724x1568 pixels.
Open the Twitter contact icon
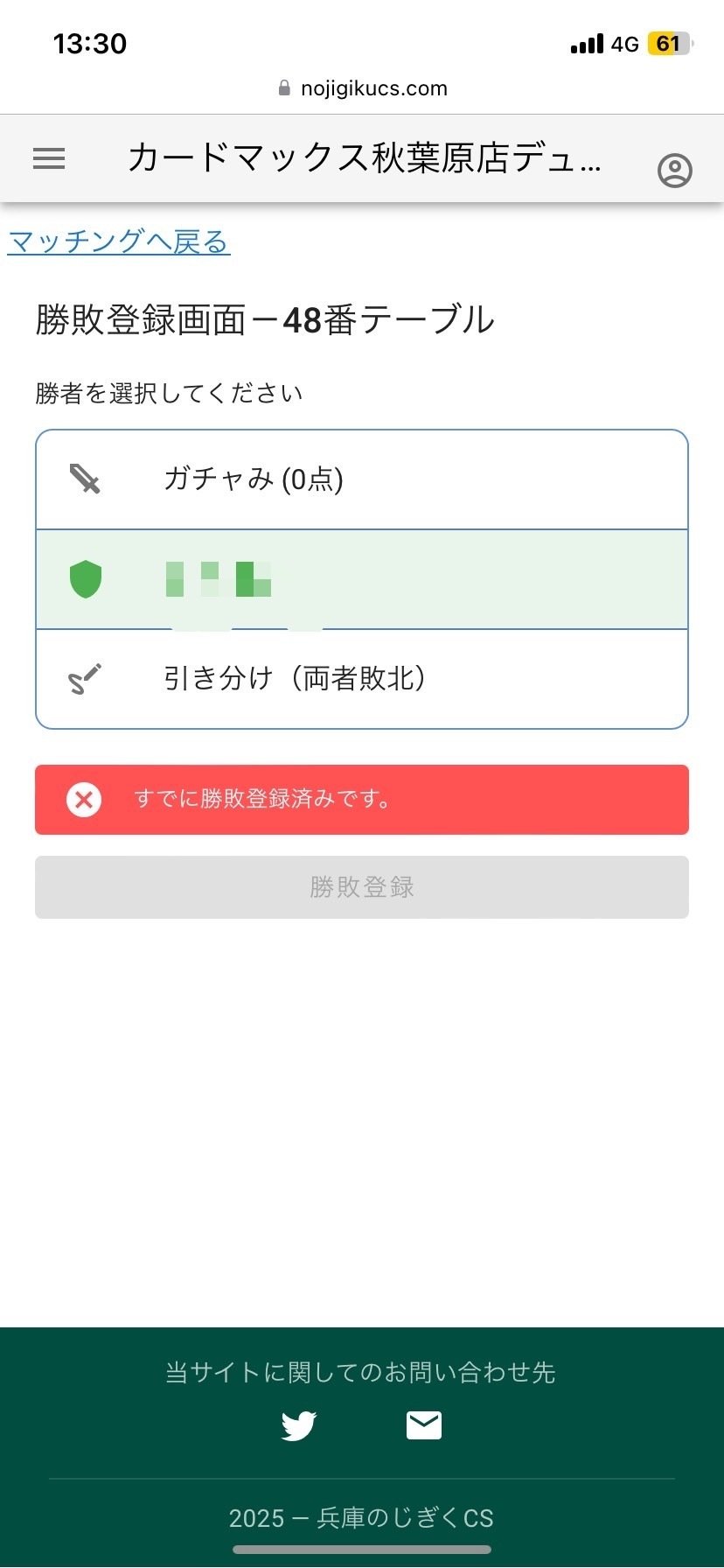pos(299,1425)
